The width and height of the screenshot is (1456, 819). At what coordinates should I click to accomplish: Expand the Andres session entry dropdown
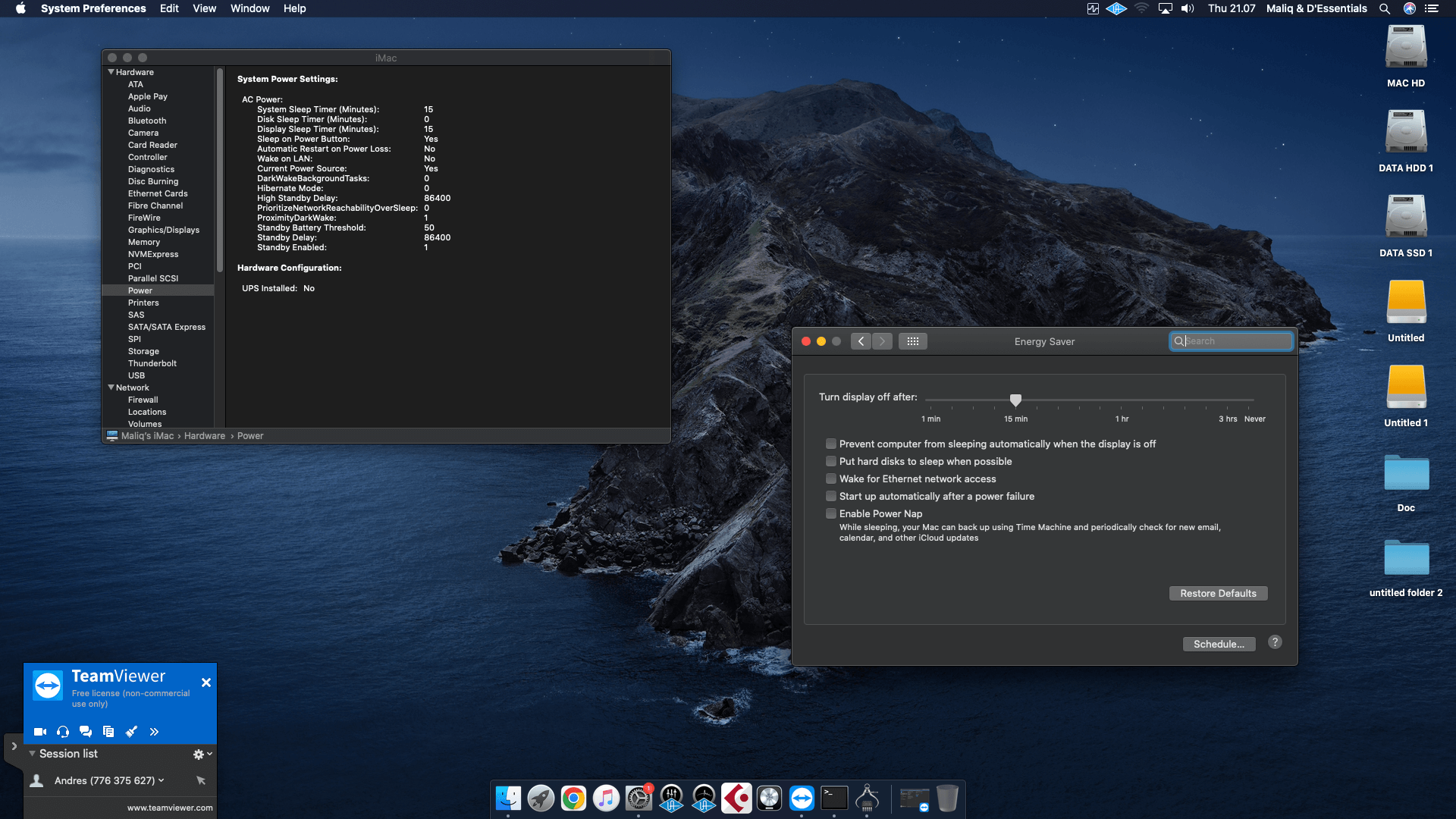161,780
